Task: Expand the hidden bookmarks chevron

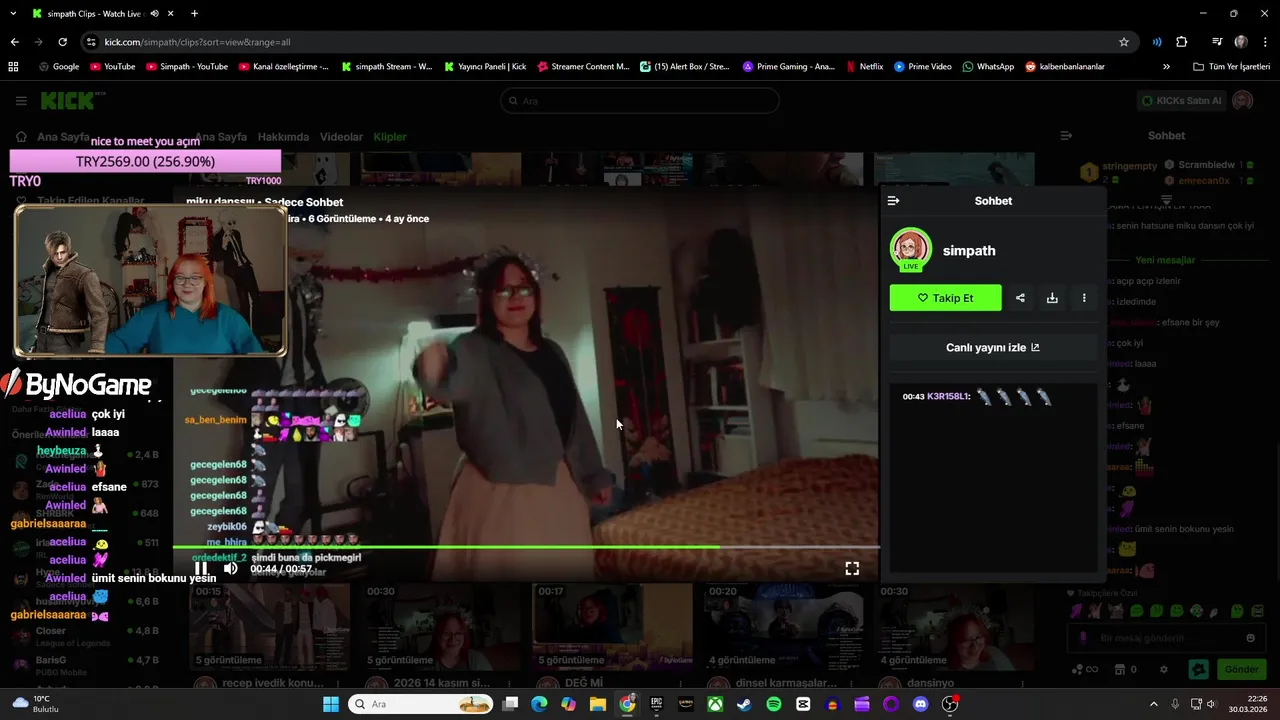Action: click(1166, 67)
